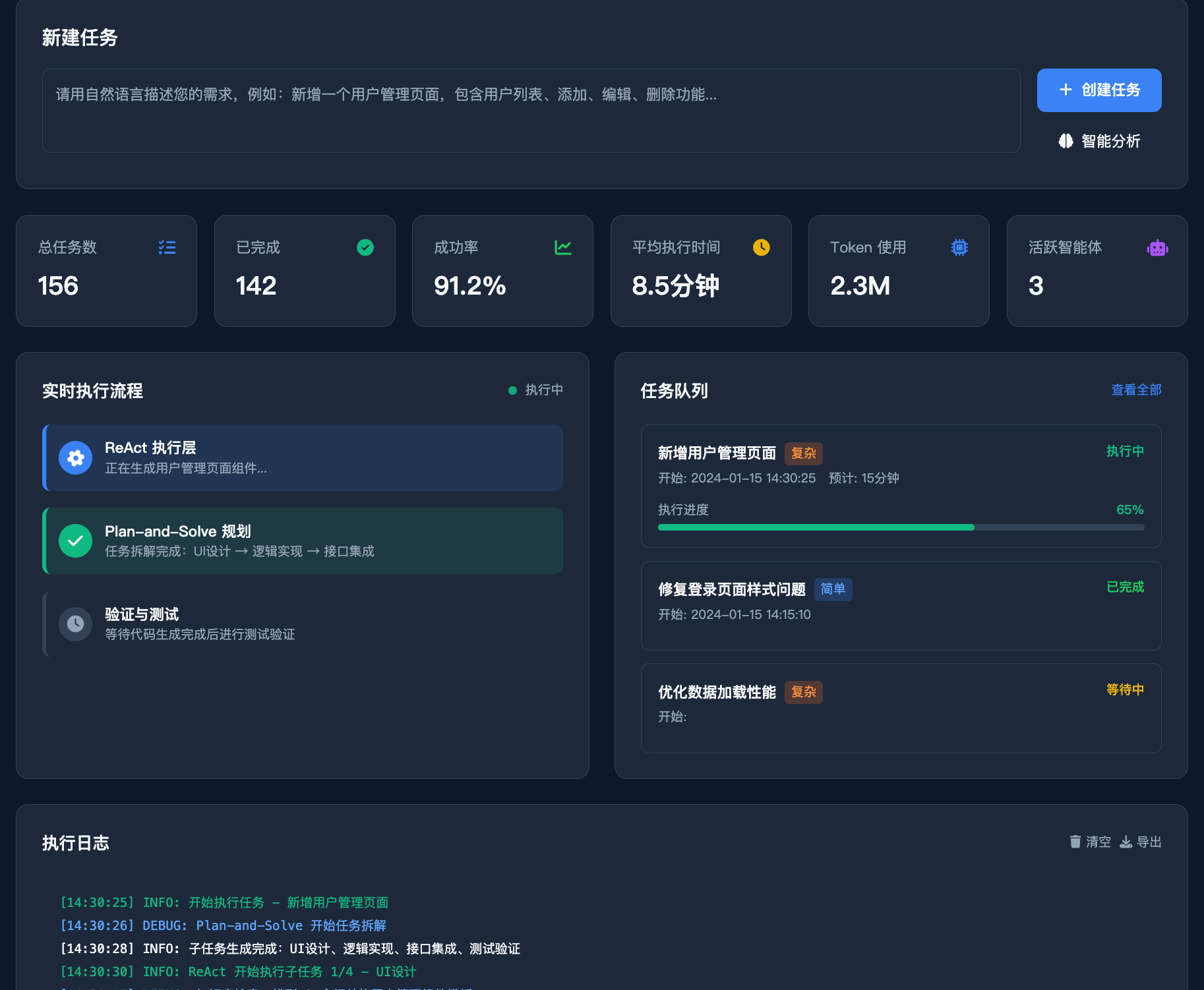Click the 导出 download icon
The width and height of the screenshot is (1204, 990).
click(x=1126, y=842)
